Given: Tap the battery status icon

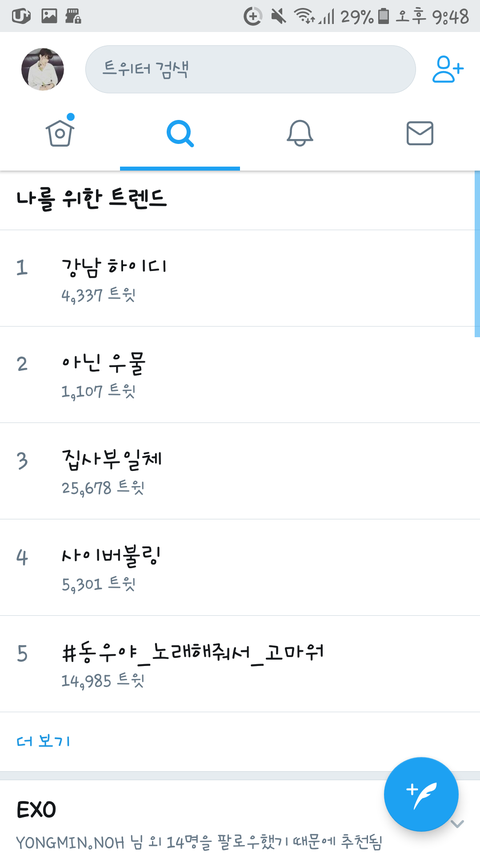Looking at the screenshot, I should click(x=384, y=16).
